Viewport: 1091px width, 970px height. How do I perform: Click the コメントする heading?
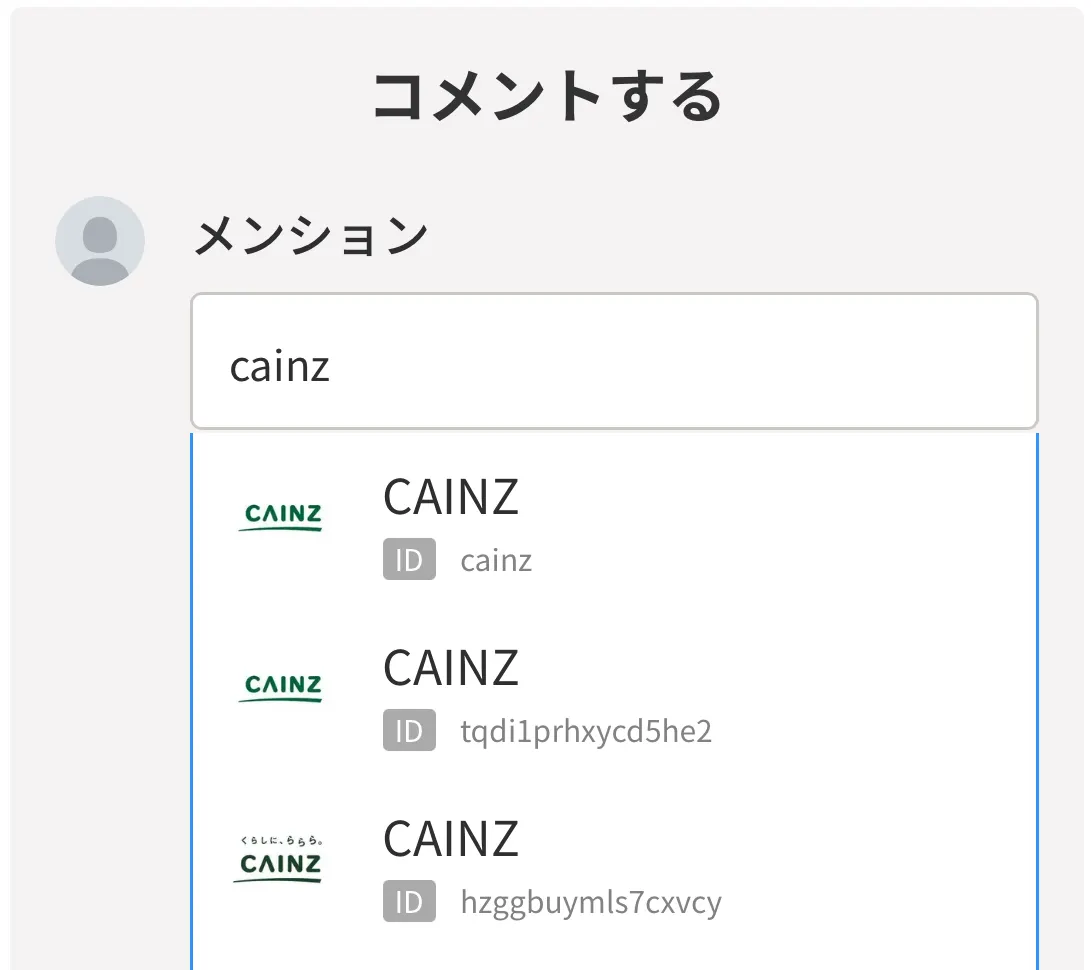pos(548,96)
